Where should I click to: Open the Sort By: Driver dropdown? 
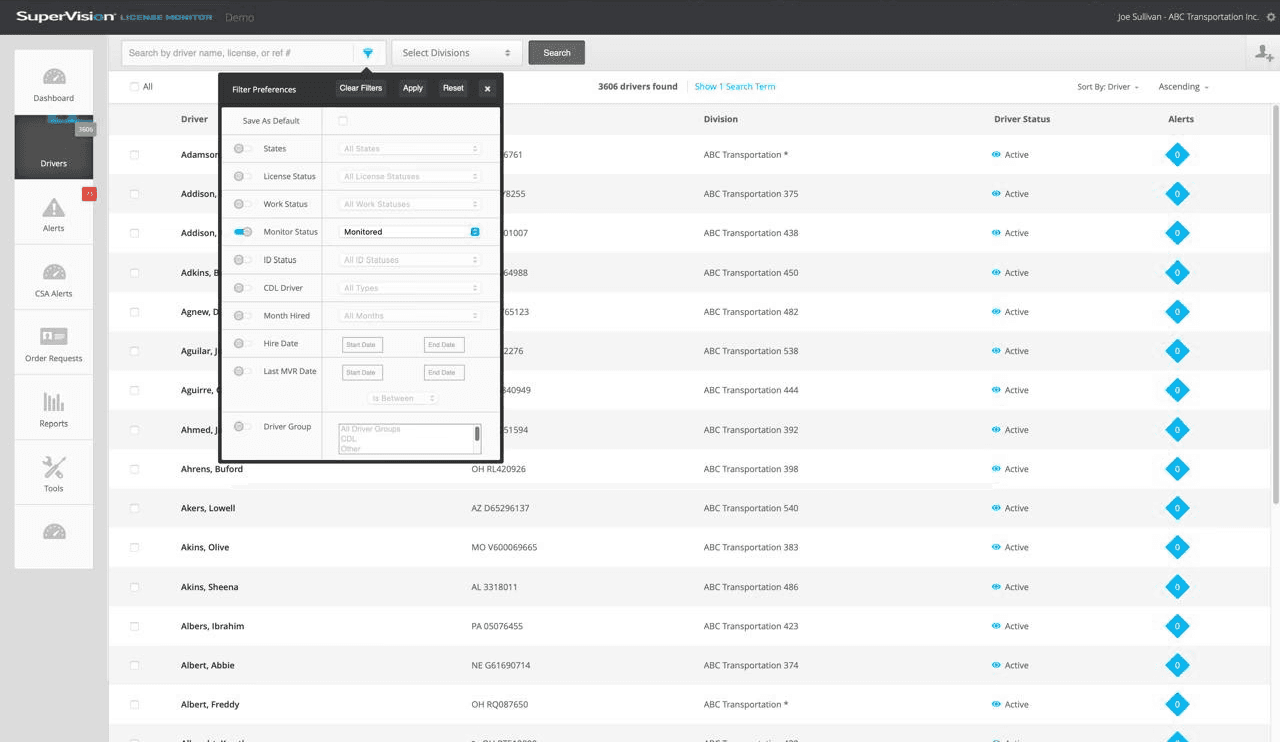click(x=1108, y=87)
